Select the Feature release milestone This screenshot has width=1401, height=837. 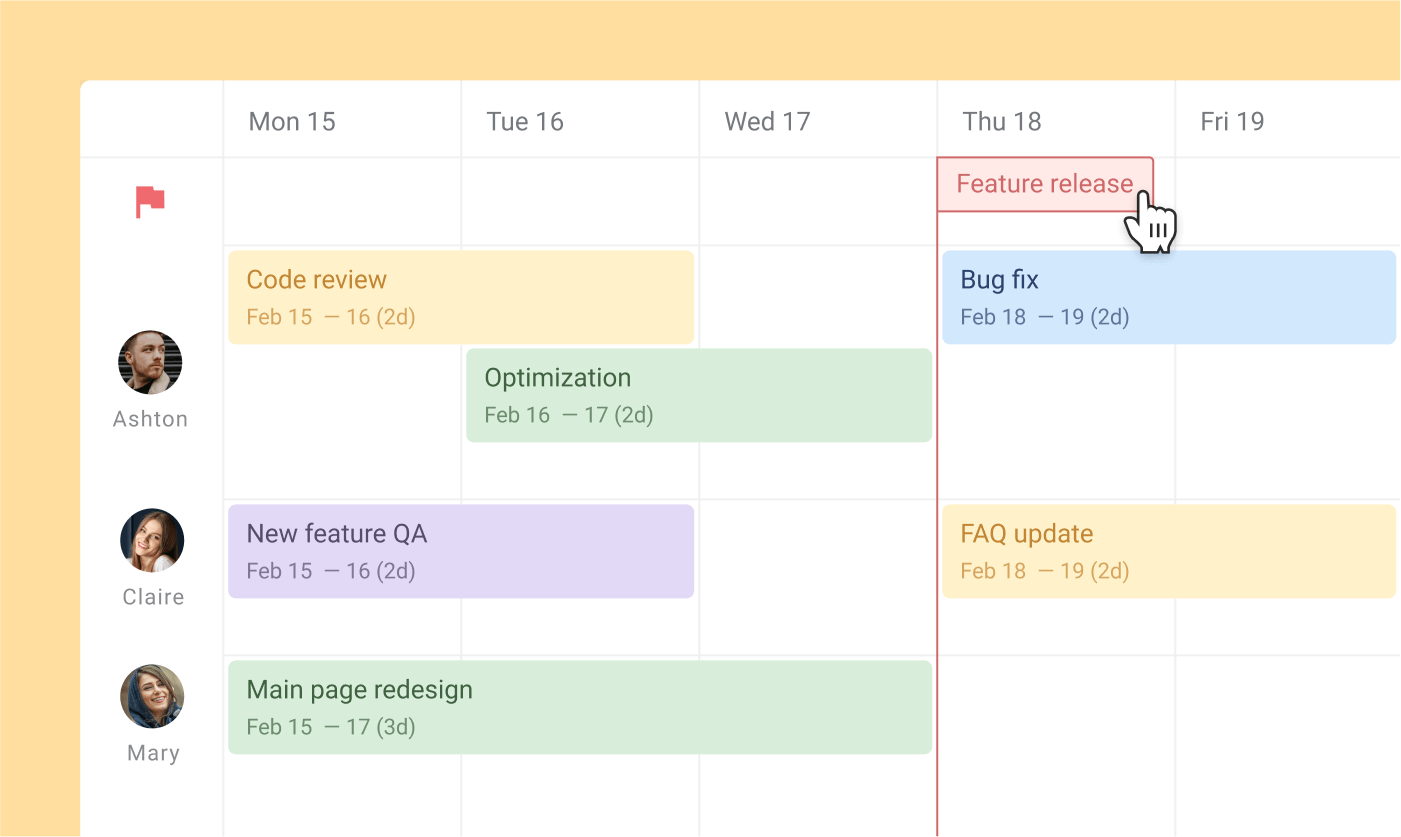(1045, 184)
